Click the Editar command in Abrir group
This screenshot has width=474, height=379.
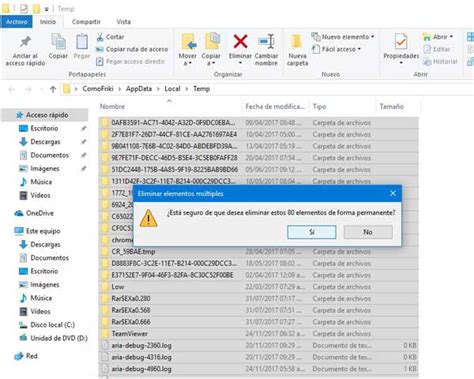[437, 49]
